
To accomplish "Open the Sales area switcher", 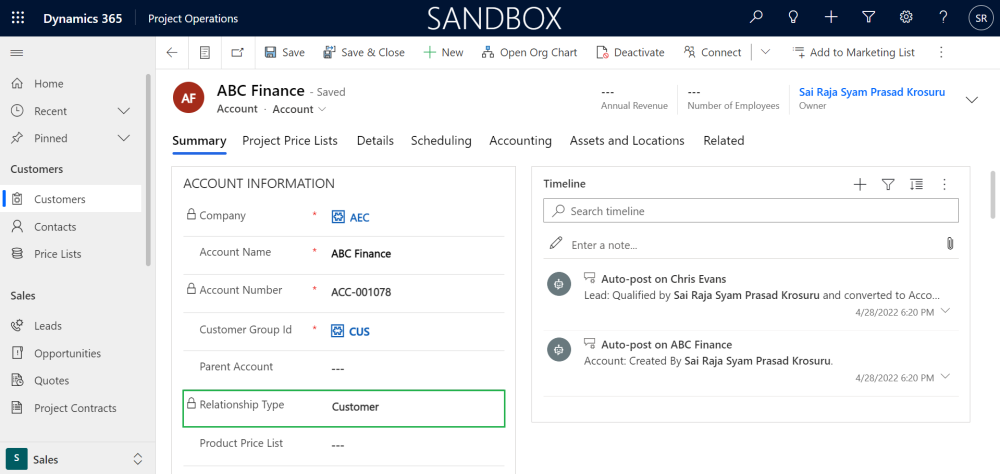I will (76, 459).
